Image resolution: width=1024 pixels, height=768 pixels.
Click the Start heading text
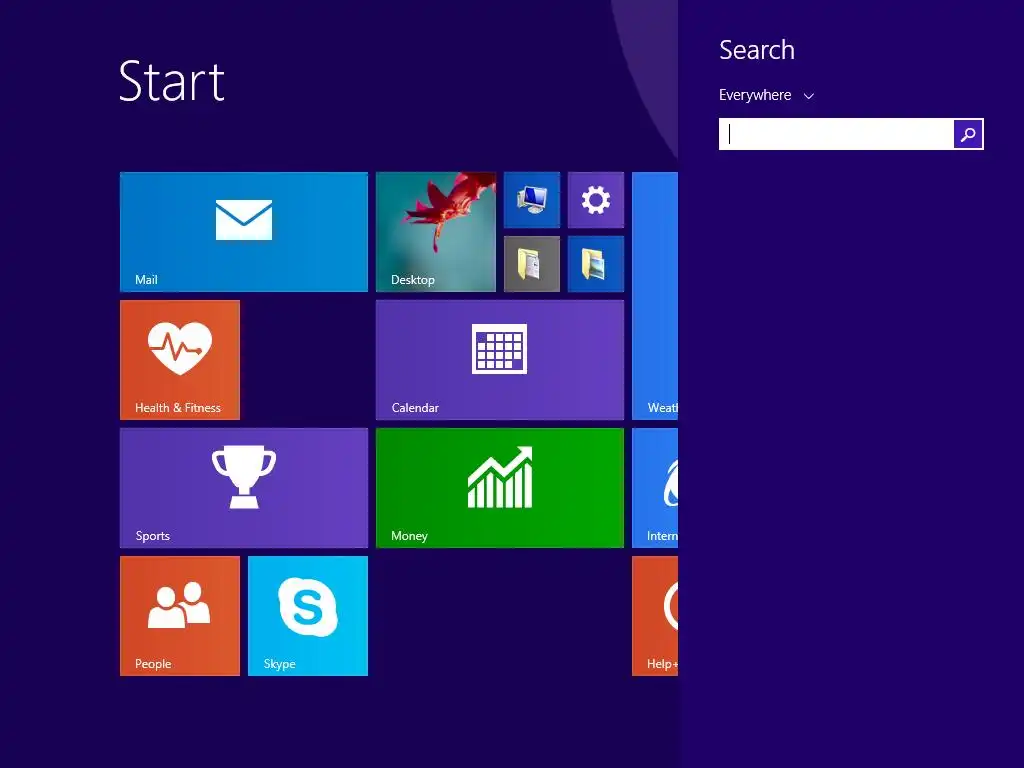(x=172, y=81)
